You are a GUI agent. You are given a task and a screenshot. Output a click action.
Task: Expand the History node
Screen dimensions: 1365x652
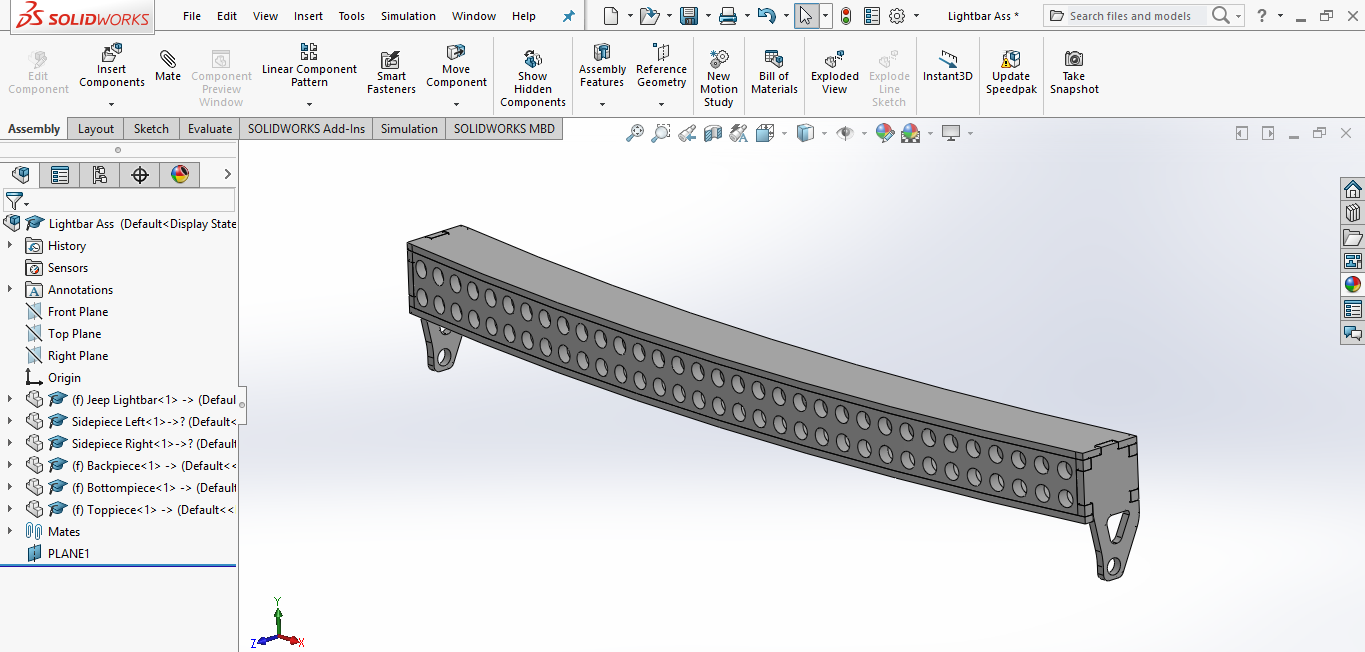10,245
